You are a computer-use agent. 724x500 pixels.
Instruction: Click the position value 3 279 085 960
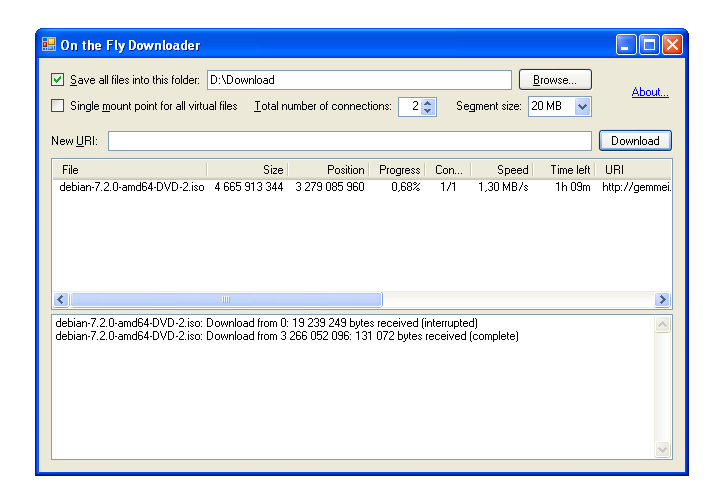tap(330, 187)
